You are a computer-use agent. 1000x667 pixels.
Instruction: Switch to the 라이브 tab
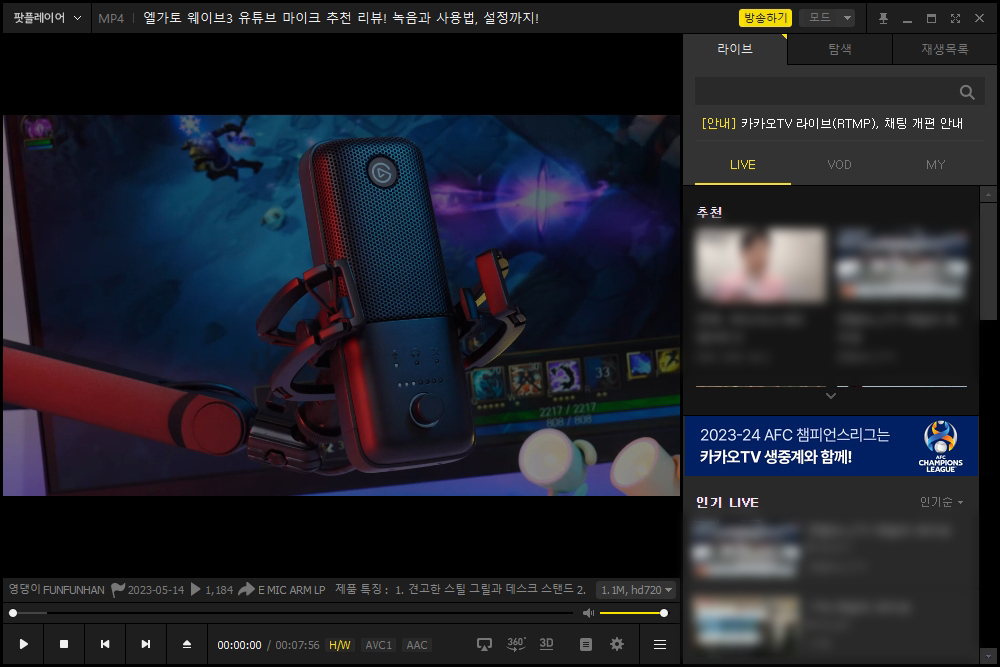pyautogui.click(x=735, y=49)
